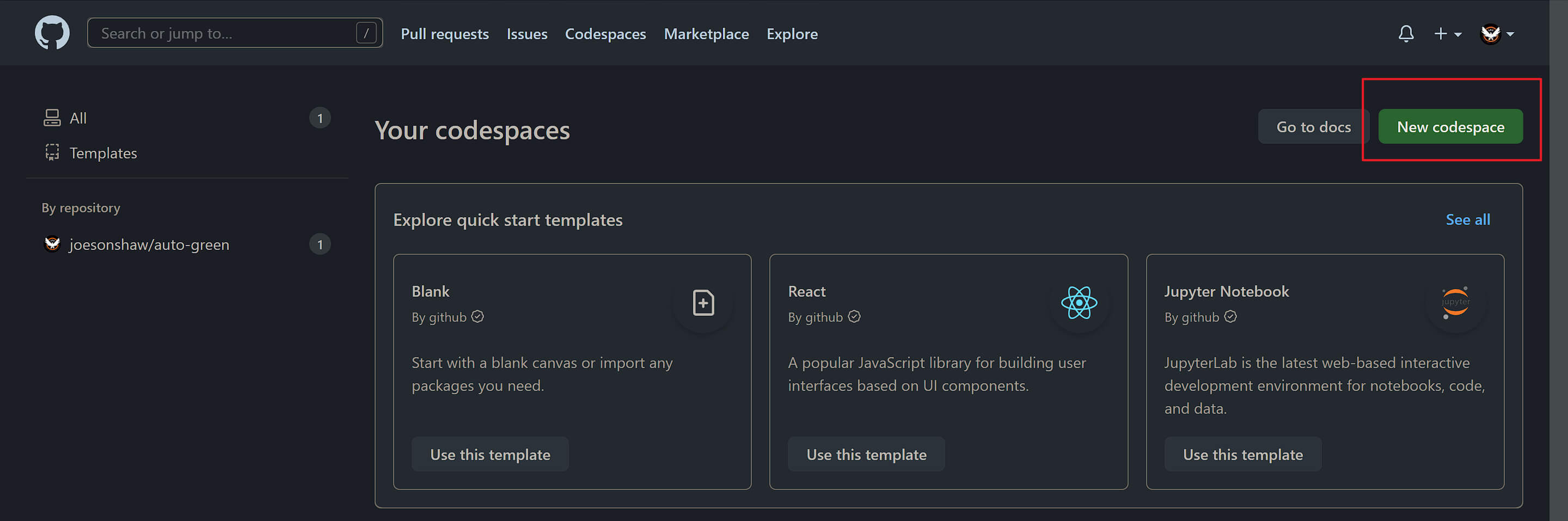Click the Jupyter logo icon
This screenshot has width=1568, height=521.
1455,303
